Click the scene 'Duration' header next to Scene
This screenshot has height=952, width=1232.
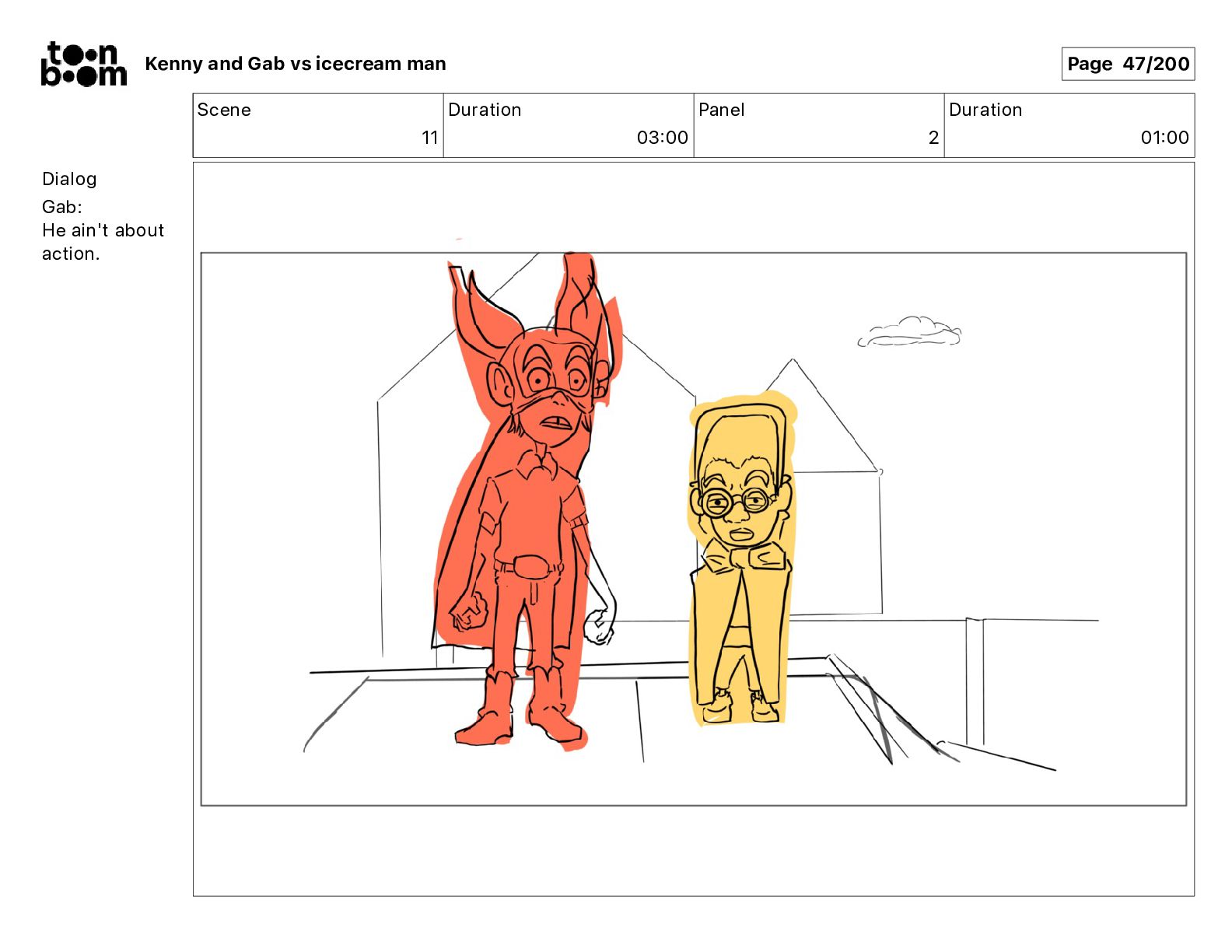click(485, 110)
